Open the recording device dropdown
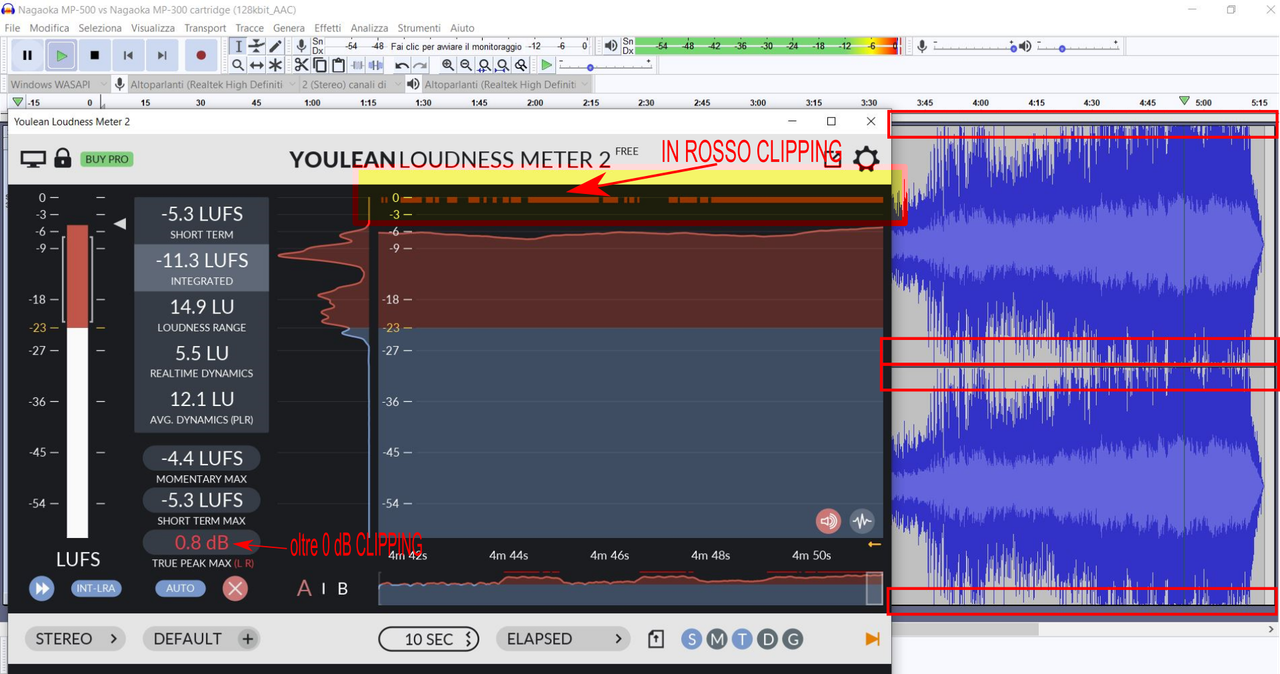The image size is (1280, 674). [x=212, y=85]
